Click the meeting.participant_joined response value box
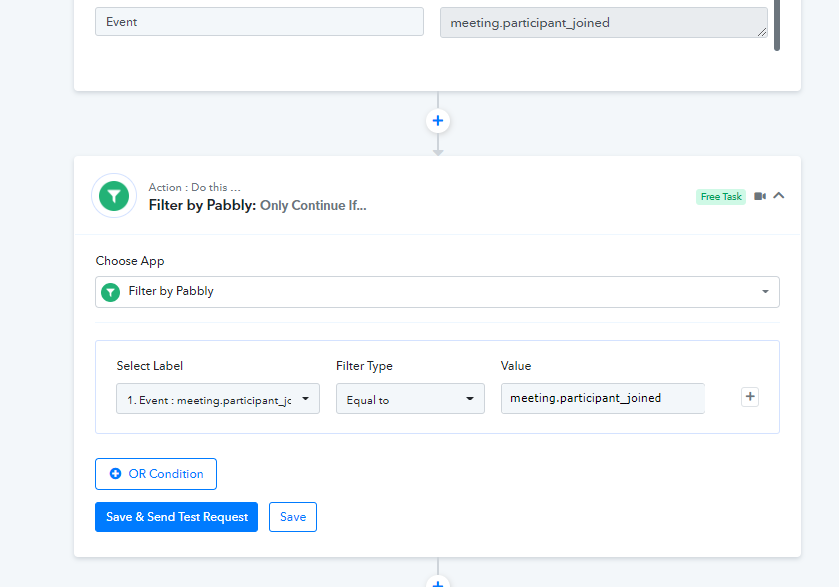 604,22
